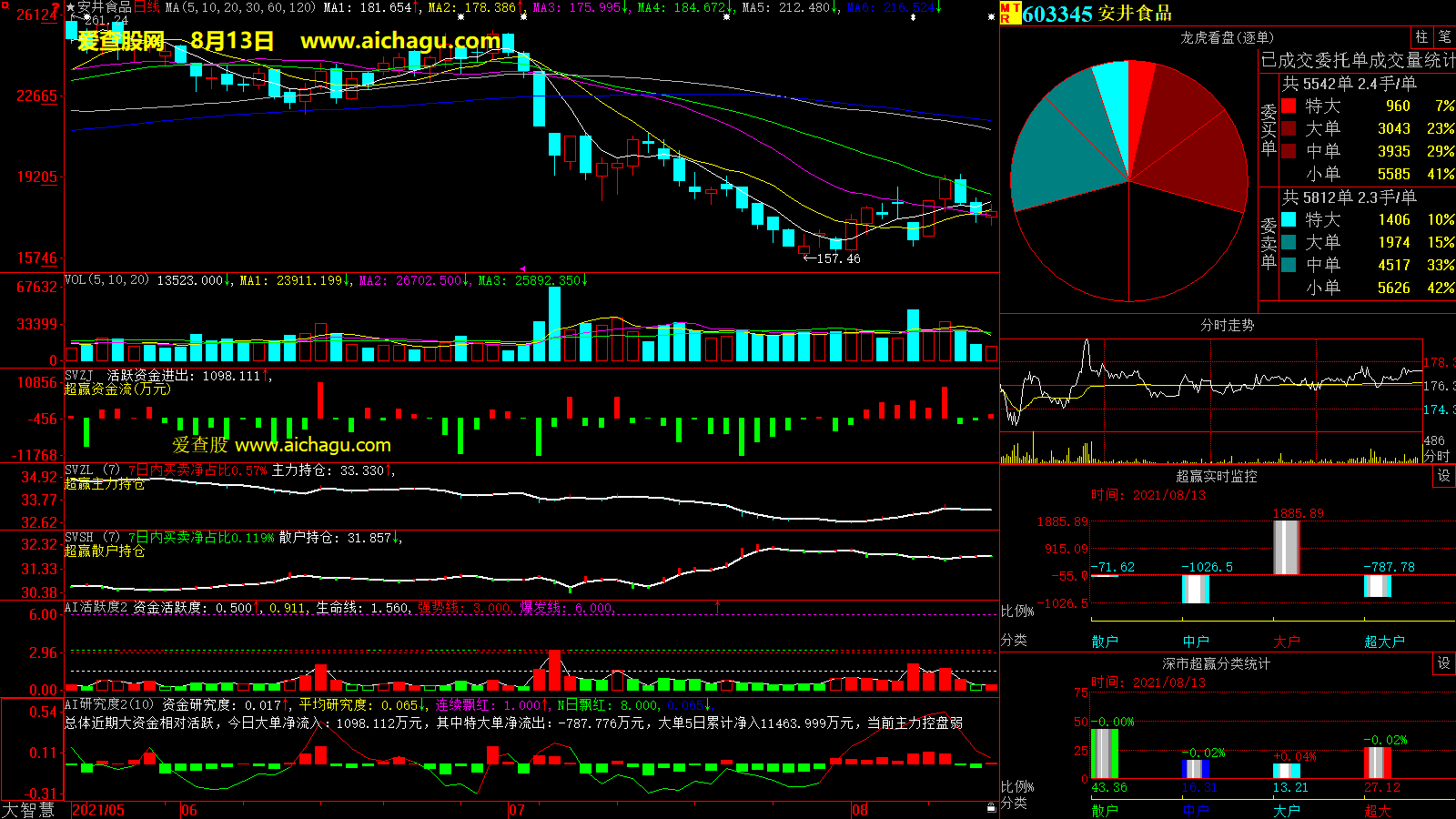Click the MTR icon beside stock code 603345
This screenshot has width=1456, height=819.
pyautogui.click(x=1010, y=13)
